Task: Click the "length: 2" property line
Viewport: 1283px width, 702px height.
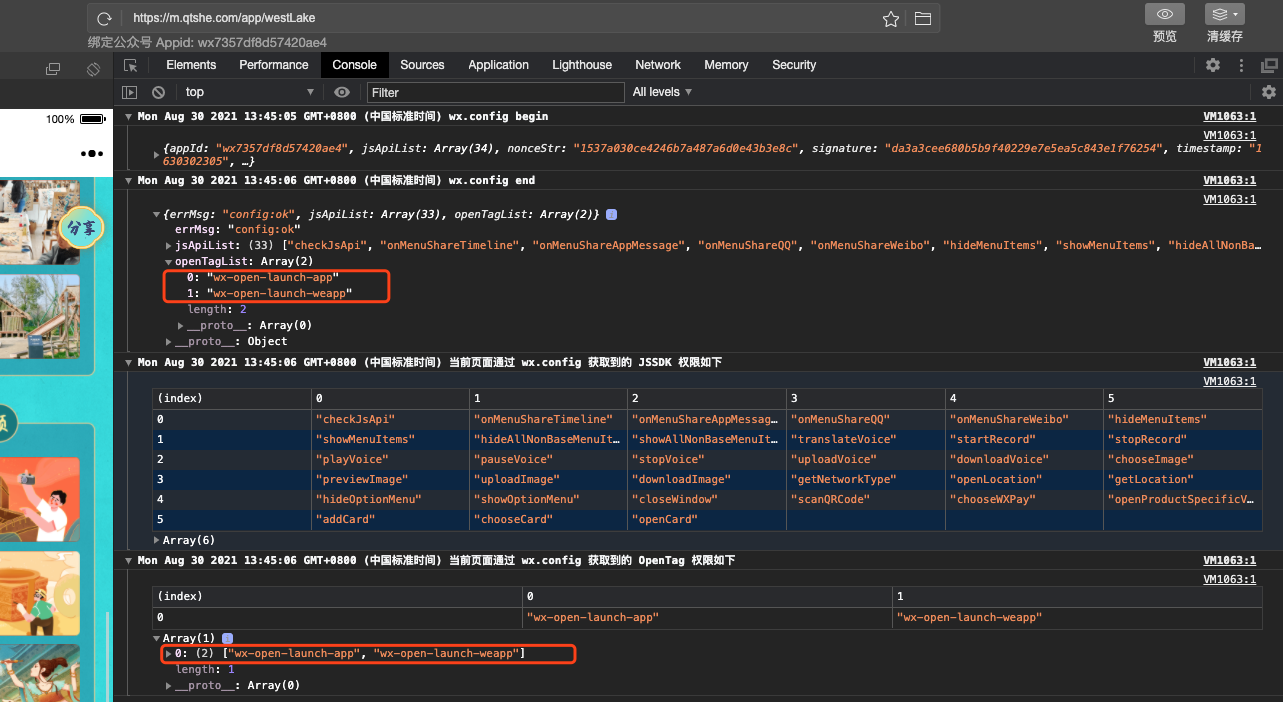Action: click(217, 309)
